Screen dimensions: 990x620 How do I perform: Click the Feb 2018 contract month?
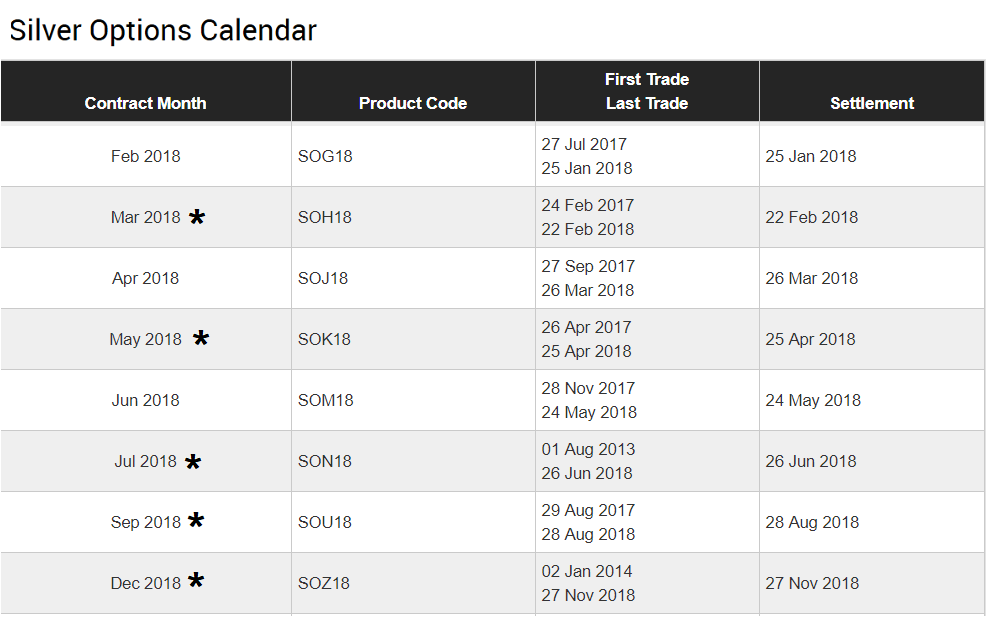click(x=145, y=156)
